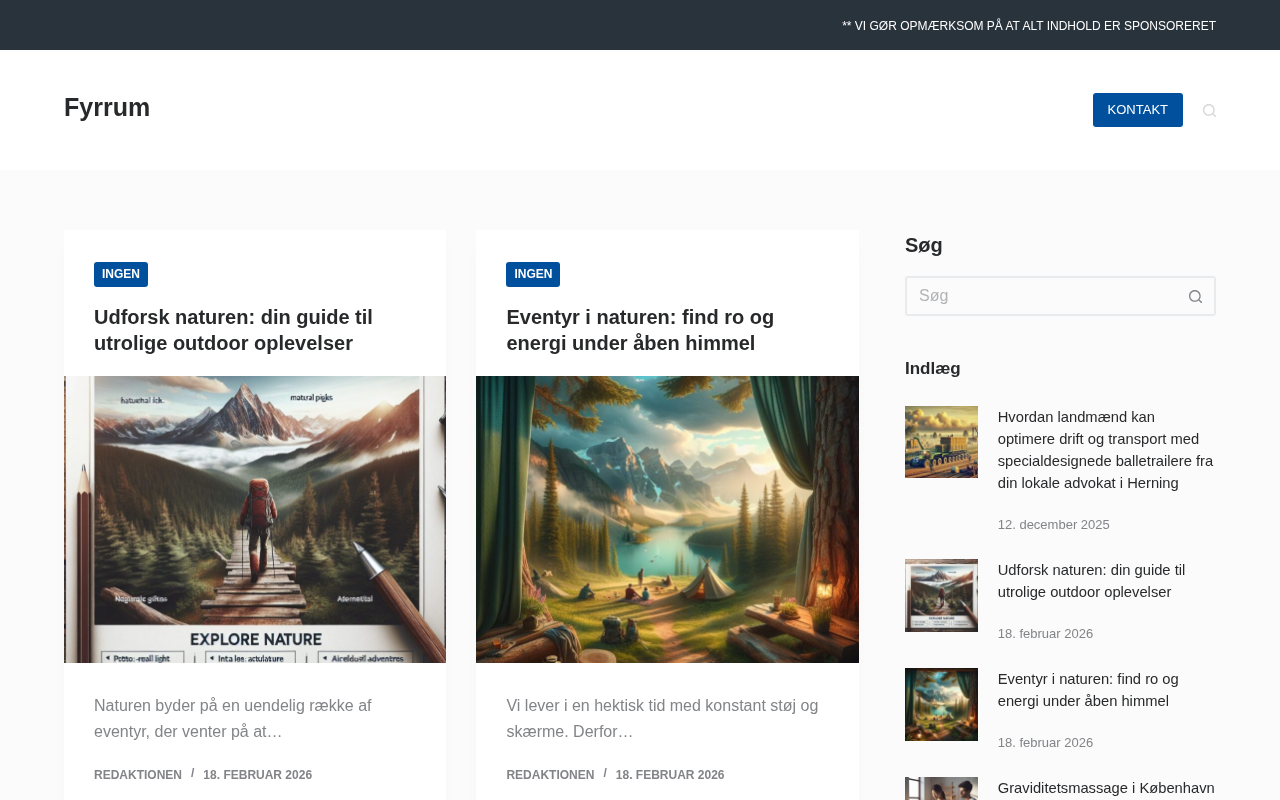Viewport: 1280px width, 800px height.
Task: Click date '12. december 2025' in sidebar
Action: tap(1054, 525)
